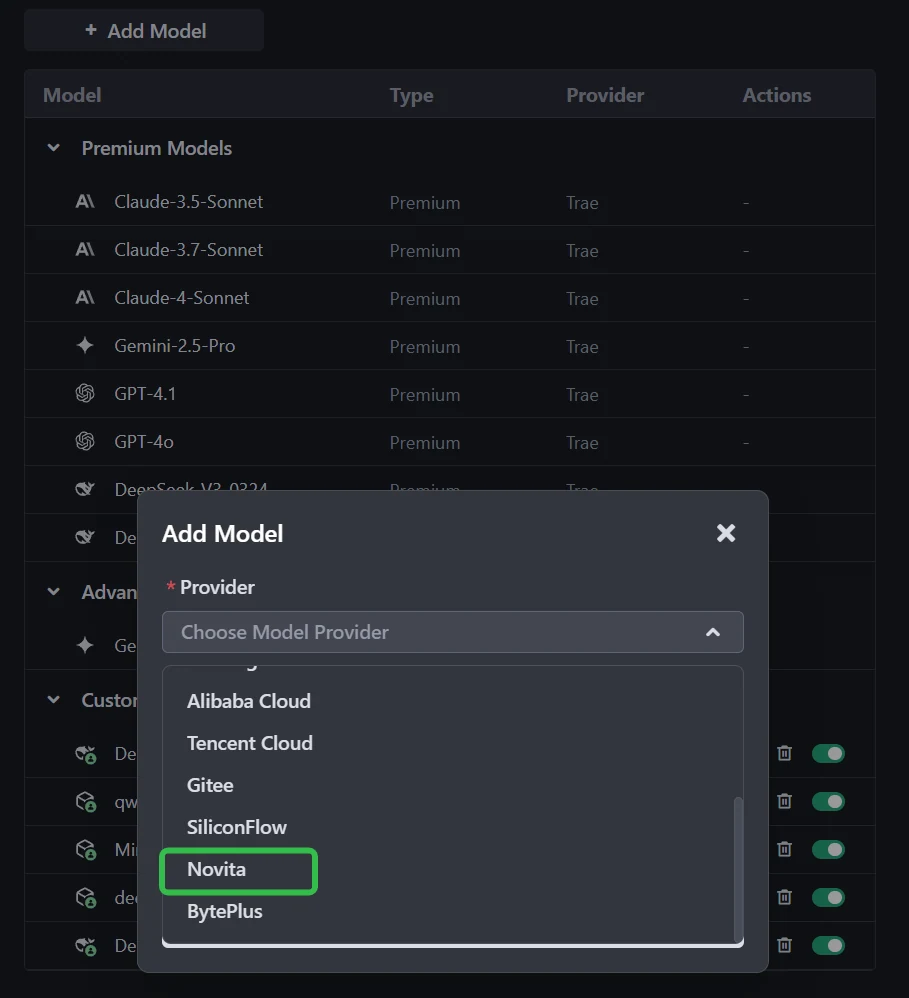The height and width of the screenshot is (998, 909).
Task: Delete the Mi custom model with trash icon
Action: click(784, 849)
